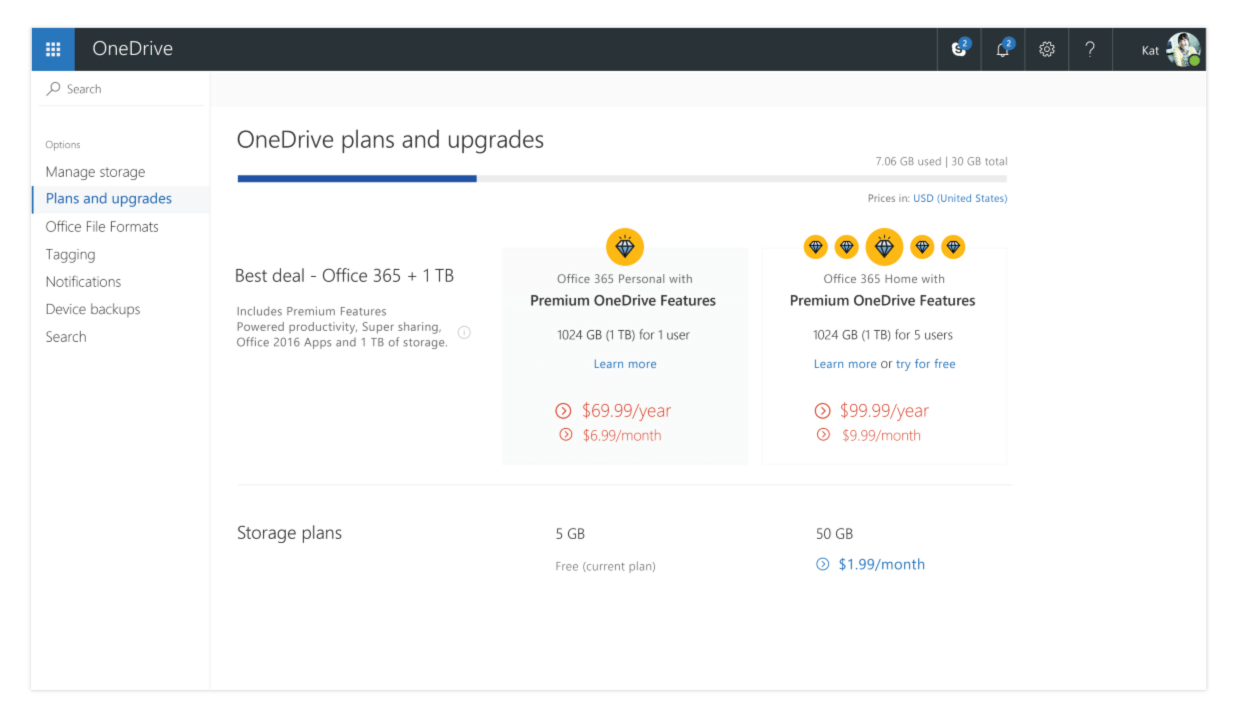
Task: Click Learn more under Office 365 Home
Action: click(845, 364)
